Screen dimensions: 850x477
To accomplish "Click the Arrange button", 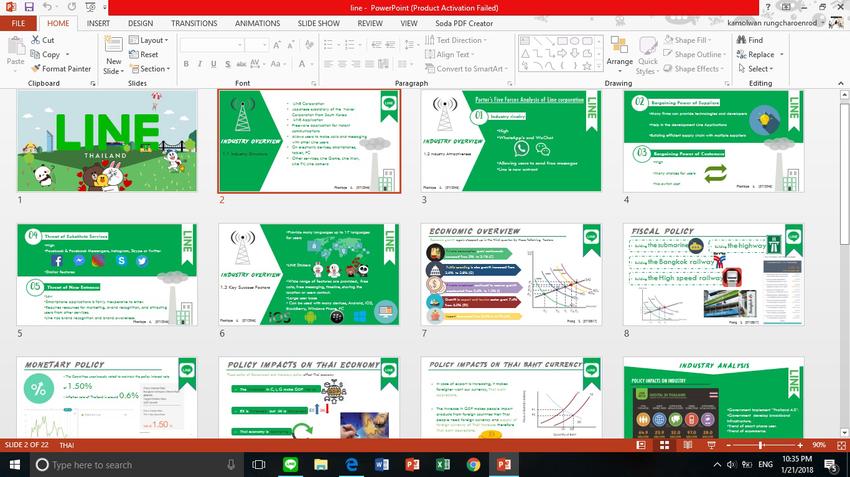I will (x=619, y=54).
